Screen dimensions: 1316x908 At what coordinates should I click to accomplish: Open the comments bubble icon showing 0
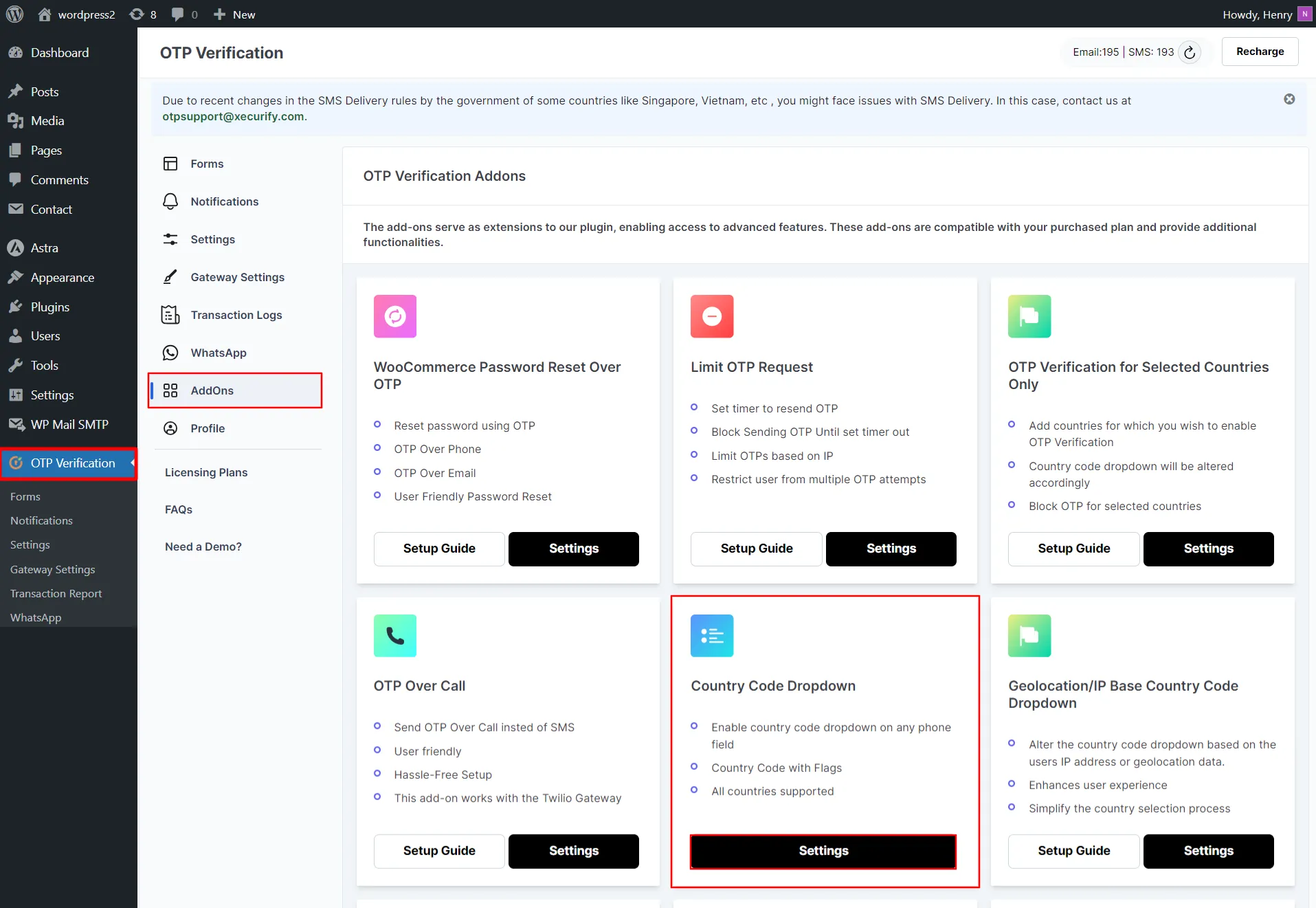tap(184, 14)
